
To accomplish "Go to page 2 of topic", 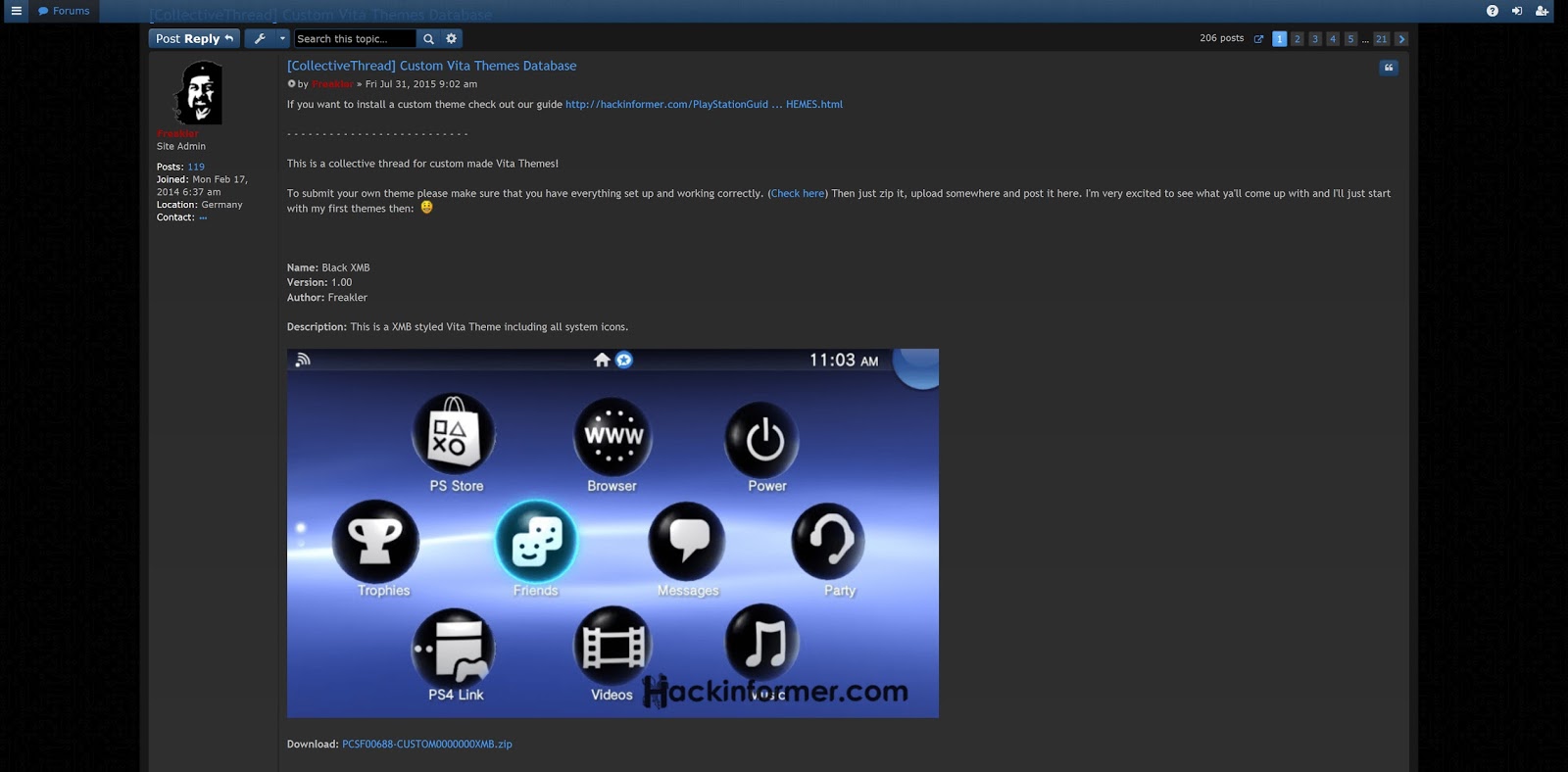I will click(x=1297, y=39).
